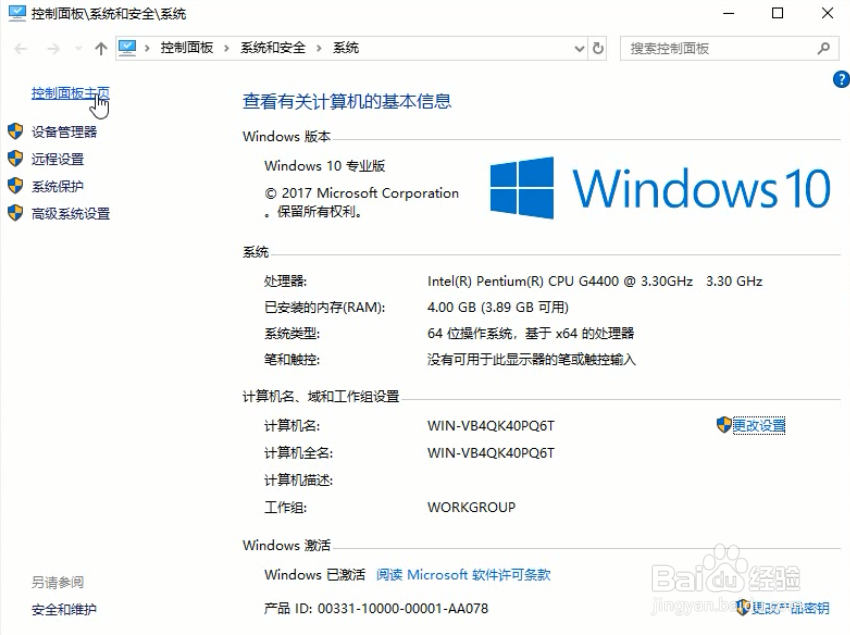The image size is (850, 635).
Task: Open the help question mark icon
Action: [841, 79]
